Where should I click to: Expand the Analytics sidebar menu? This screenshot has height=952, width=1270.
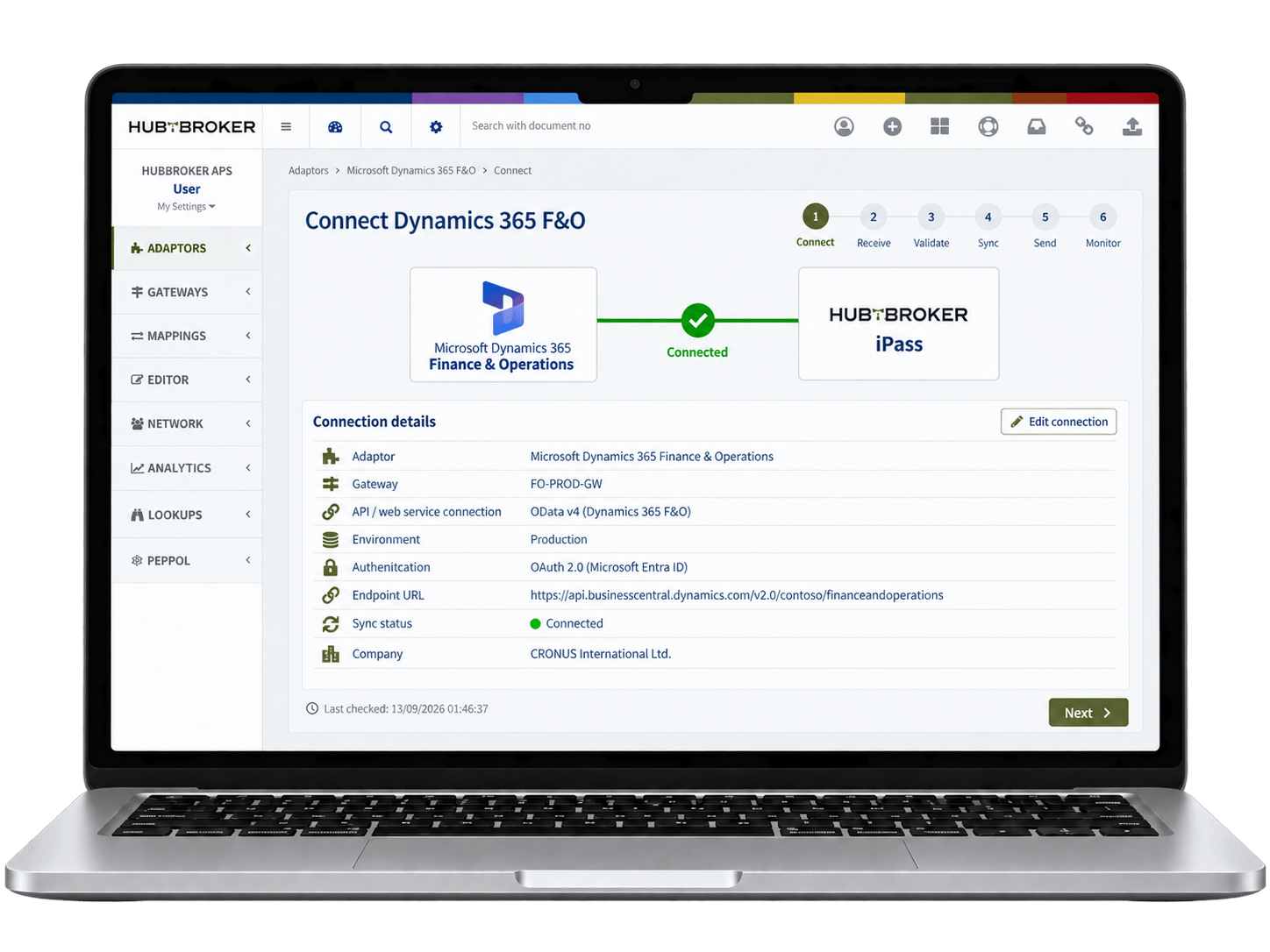click(x=187, y=468)
